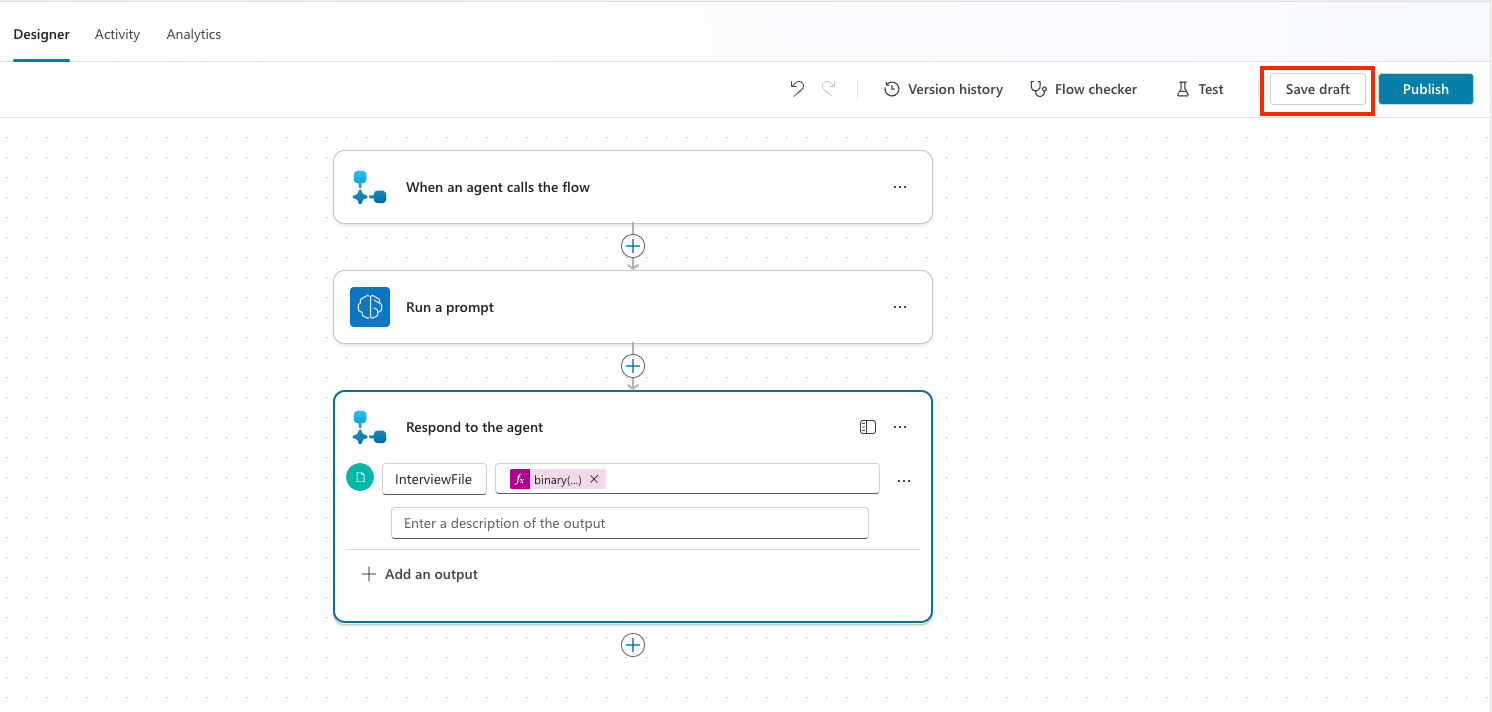Open more options for Run a prompt

pos(900,307)
